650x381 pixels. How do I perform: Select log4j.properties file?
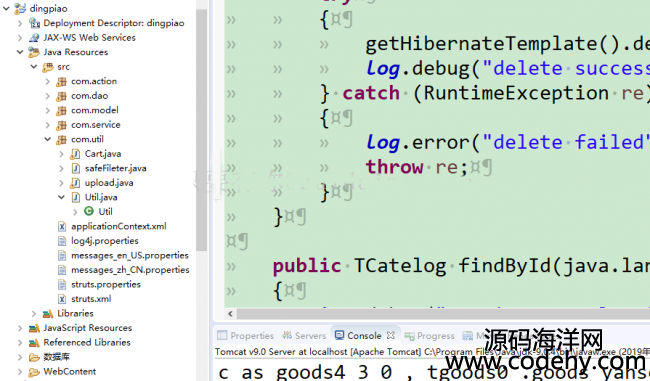click(104, 241)
